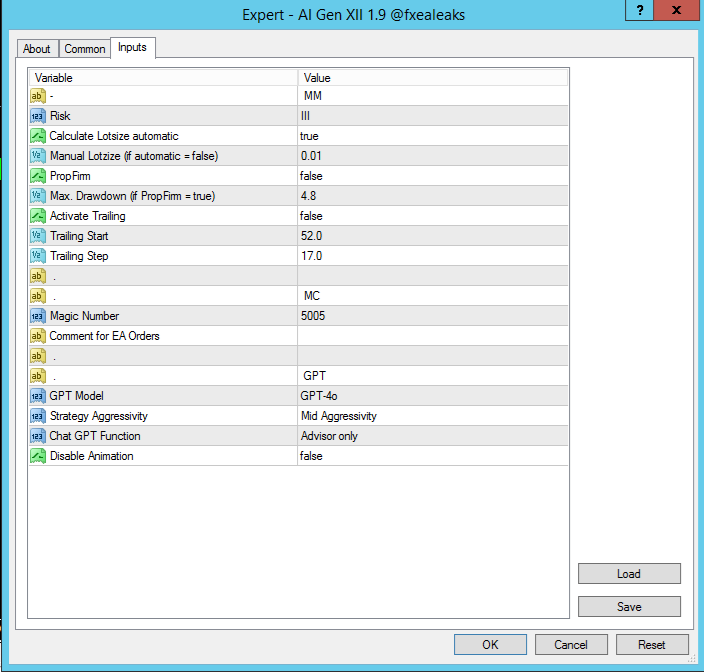
Task: Open the Mid Aggressivity value dropdown
Action: pyautogui.click(x=433, y=416)
